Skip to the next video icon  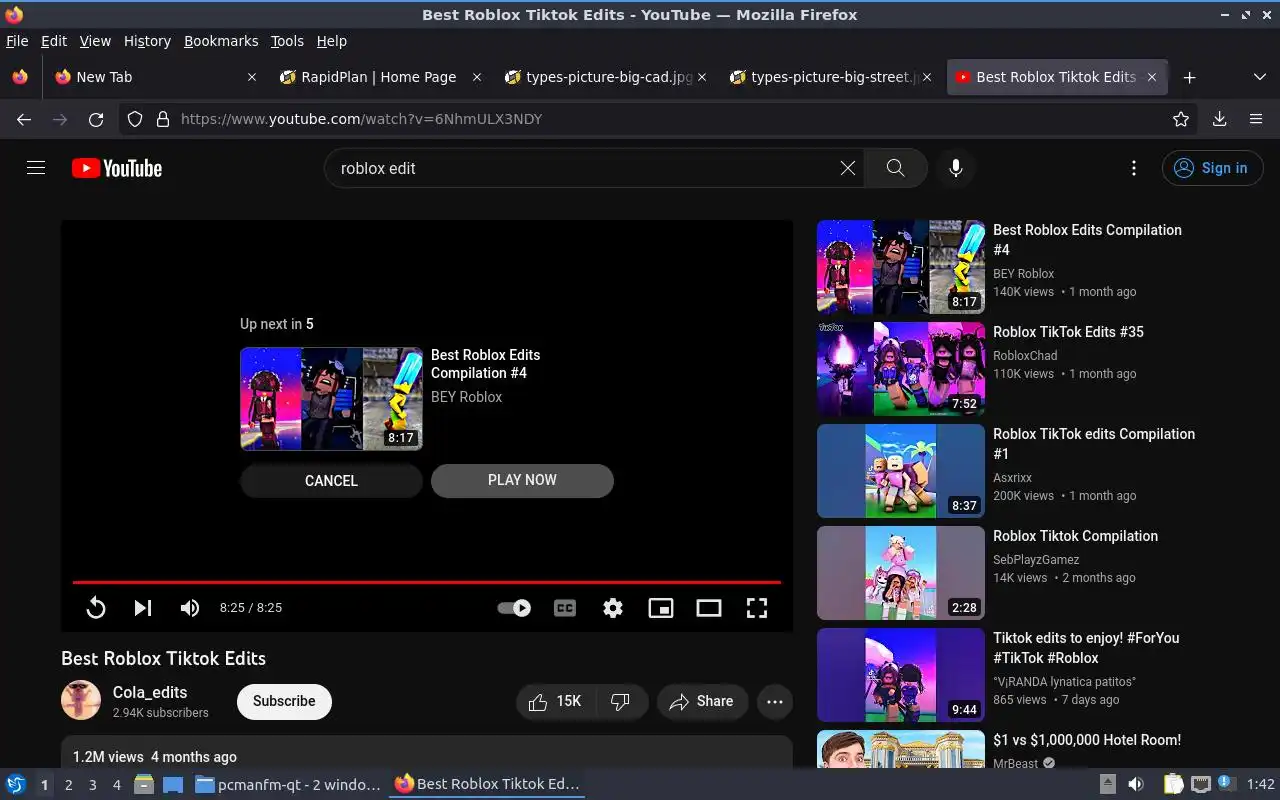[x=143, y=607]
